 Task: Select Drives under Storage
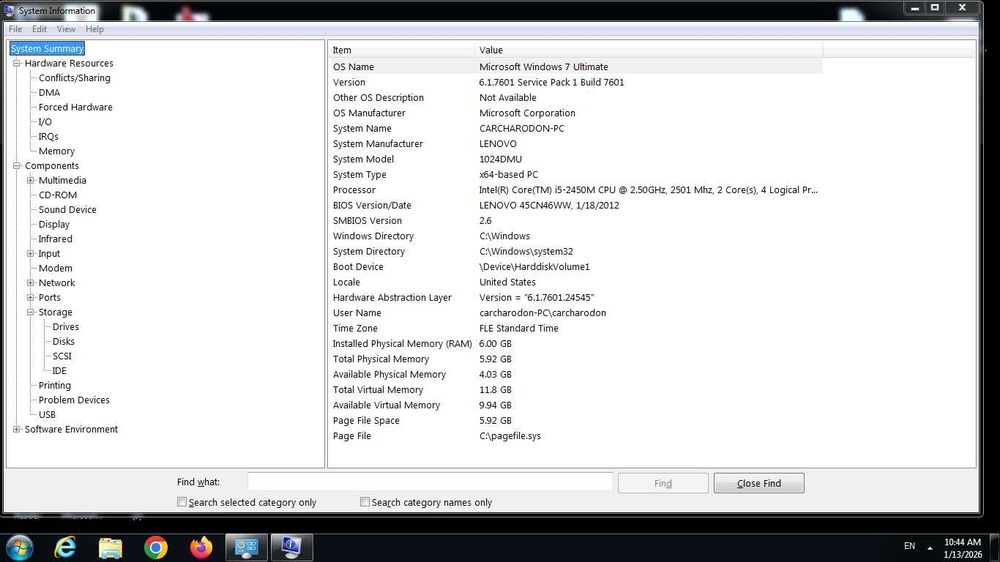[x=66, y=327]
